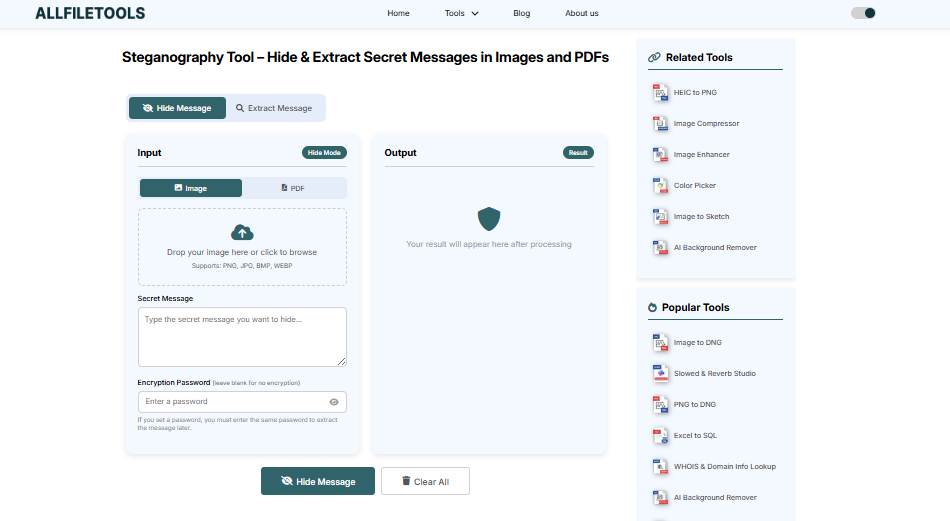The width and height of the screenshot is (950, 521).
Task: Click the Image to Sketch icon
Action: pyautogui.click(x=660, y=217)
